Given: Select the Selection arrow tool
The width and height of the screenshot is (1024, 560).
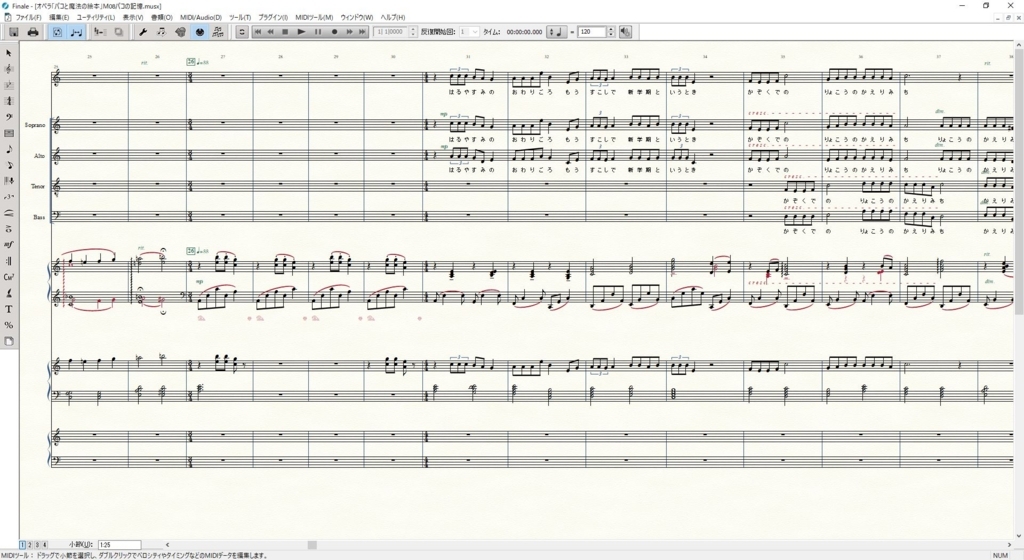Looking at the screenshot, I should 8,53.
